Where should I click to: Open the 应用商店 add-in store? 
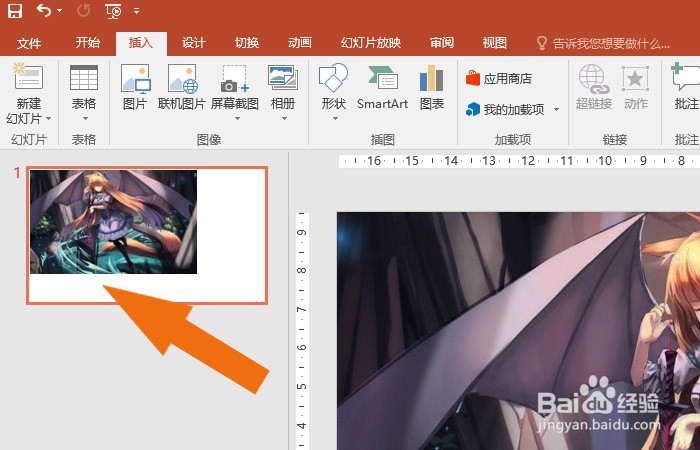[x=499, y=79]
